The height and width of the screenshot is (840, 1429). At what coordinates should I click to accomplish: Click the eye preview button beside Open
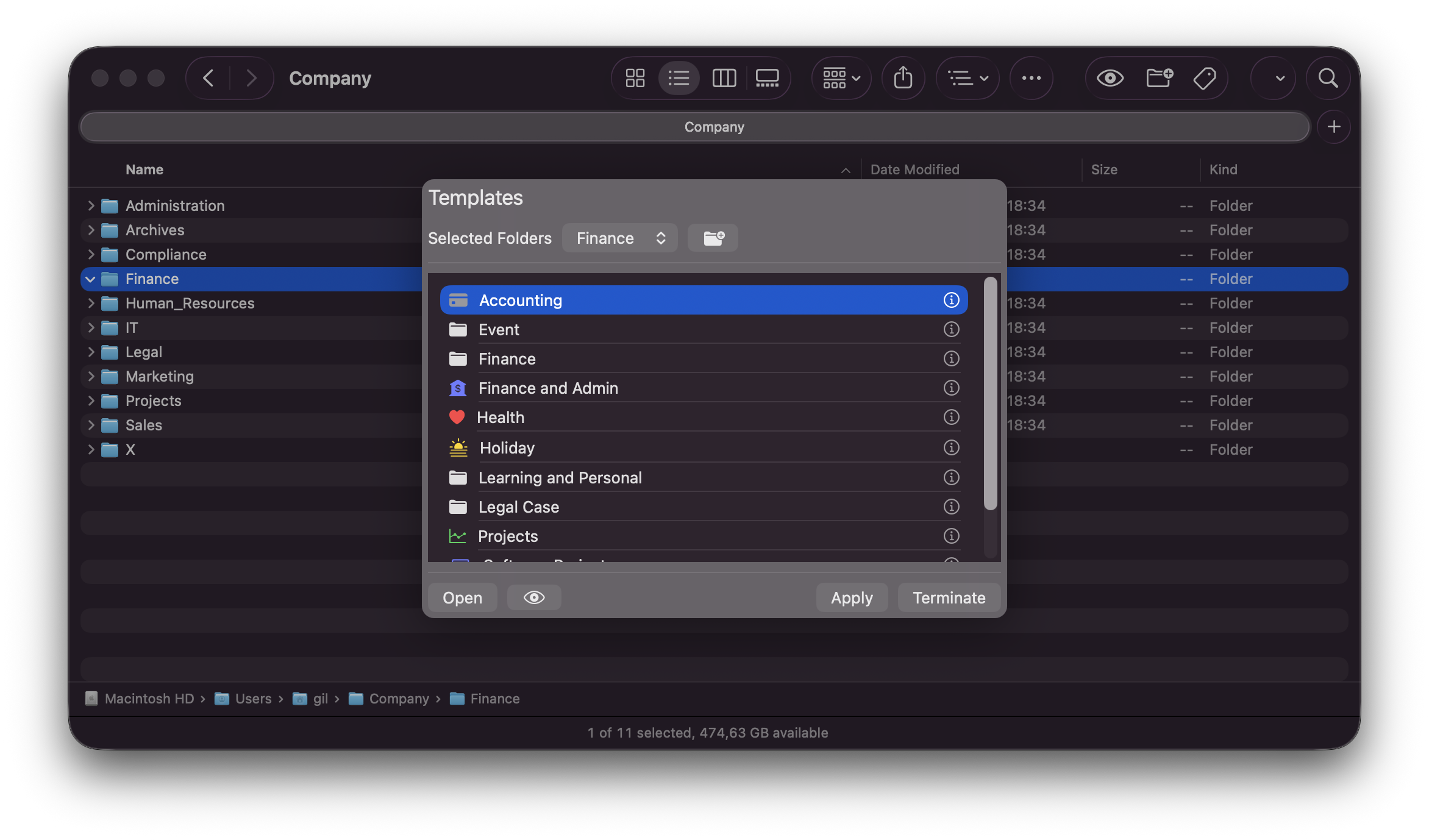tap(533, 597)
